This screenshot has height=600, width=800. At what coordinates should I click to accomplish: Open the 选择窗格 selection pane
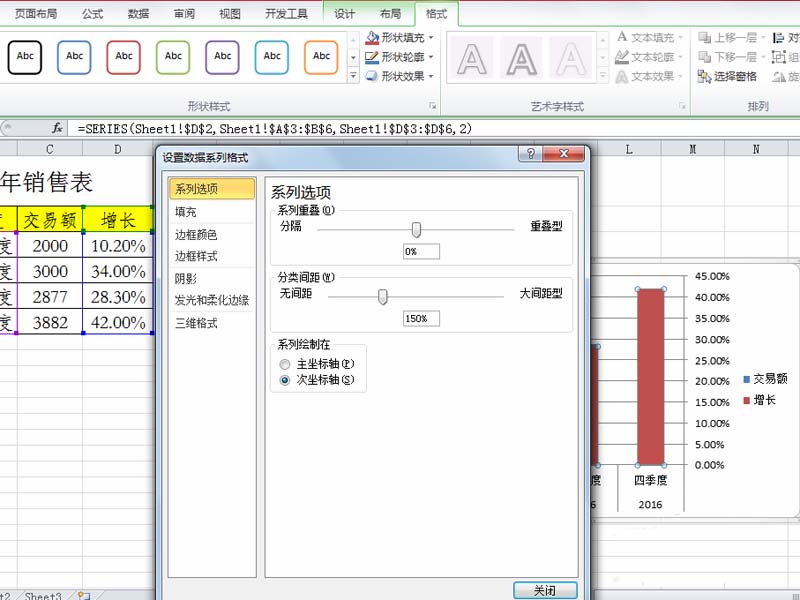point(728,76)
